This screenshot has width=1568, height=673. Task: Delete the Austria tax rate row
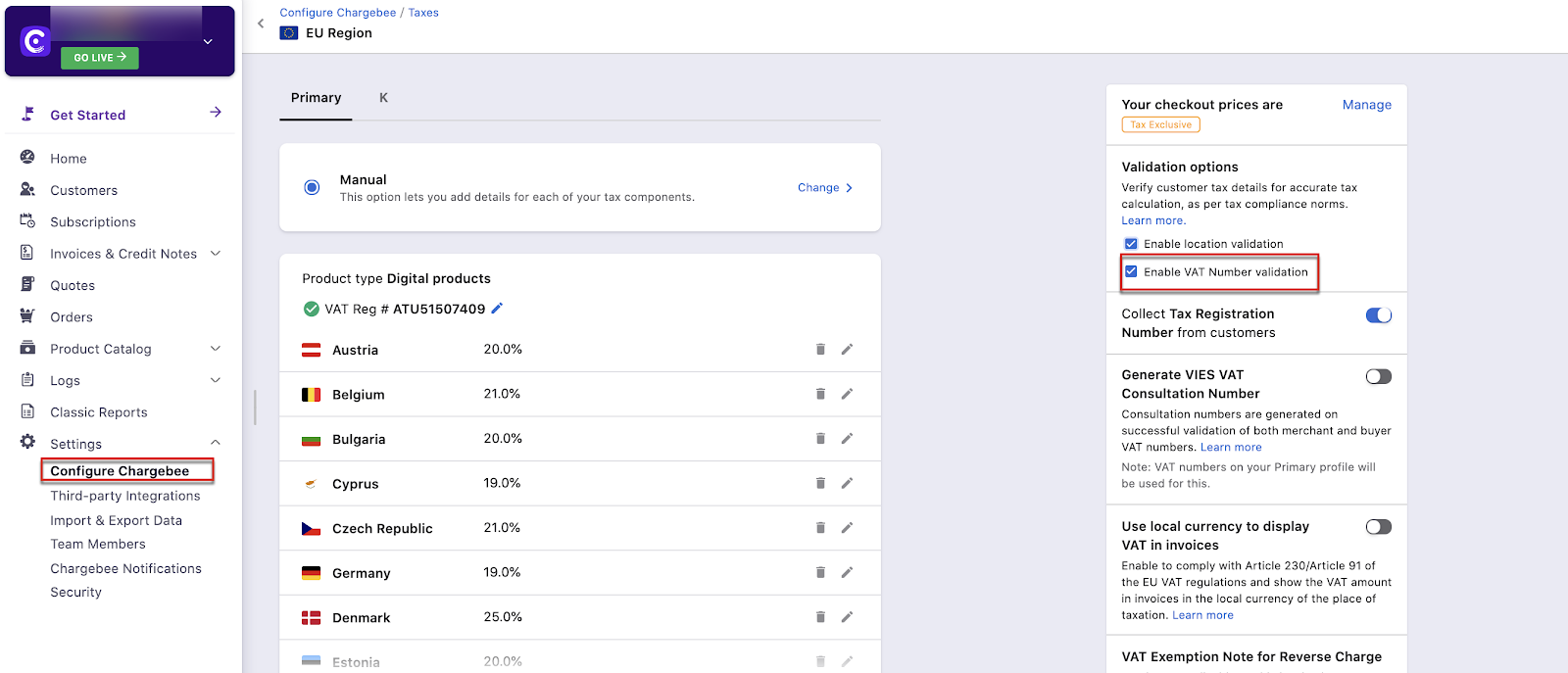(x=820, y=350)
